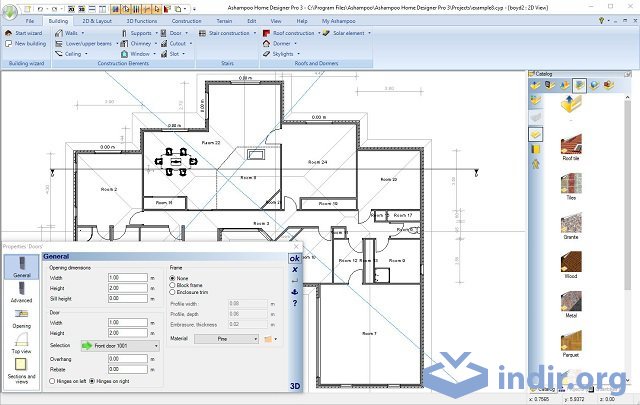Switch to 2D view in quick toolbar

(x=71, y=9)
